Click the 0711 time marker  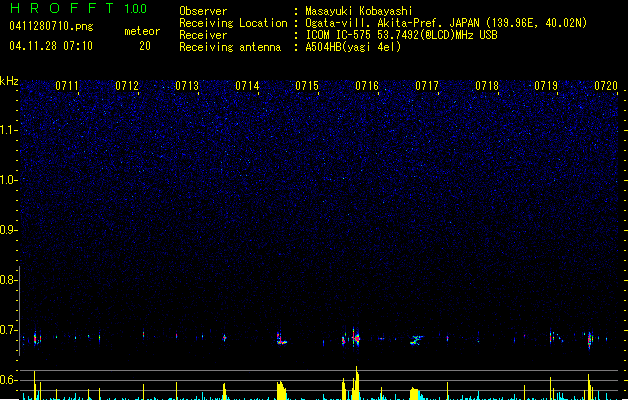(67, 86)
